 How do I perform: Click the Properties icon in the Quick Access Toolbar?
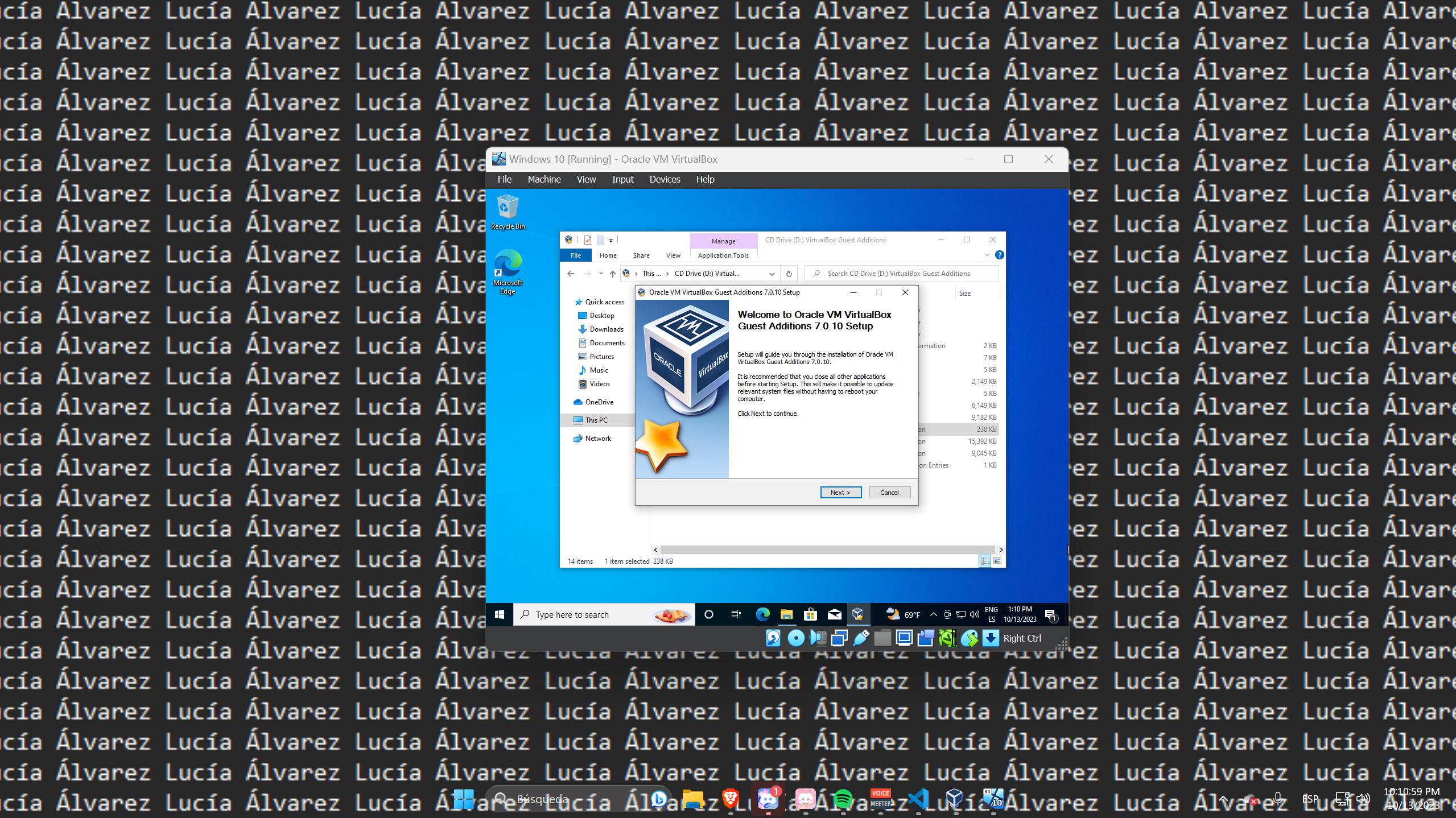(587, 239)
